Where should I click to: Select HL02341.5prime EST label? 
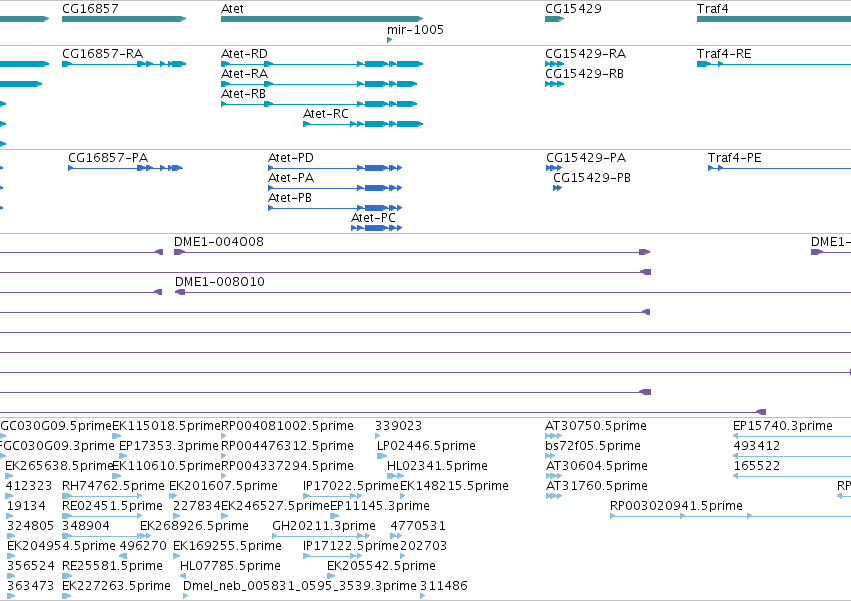(x=437, y=466)
